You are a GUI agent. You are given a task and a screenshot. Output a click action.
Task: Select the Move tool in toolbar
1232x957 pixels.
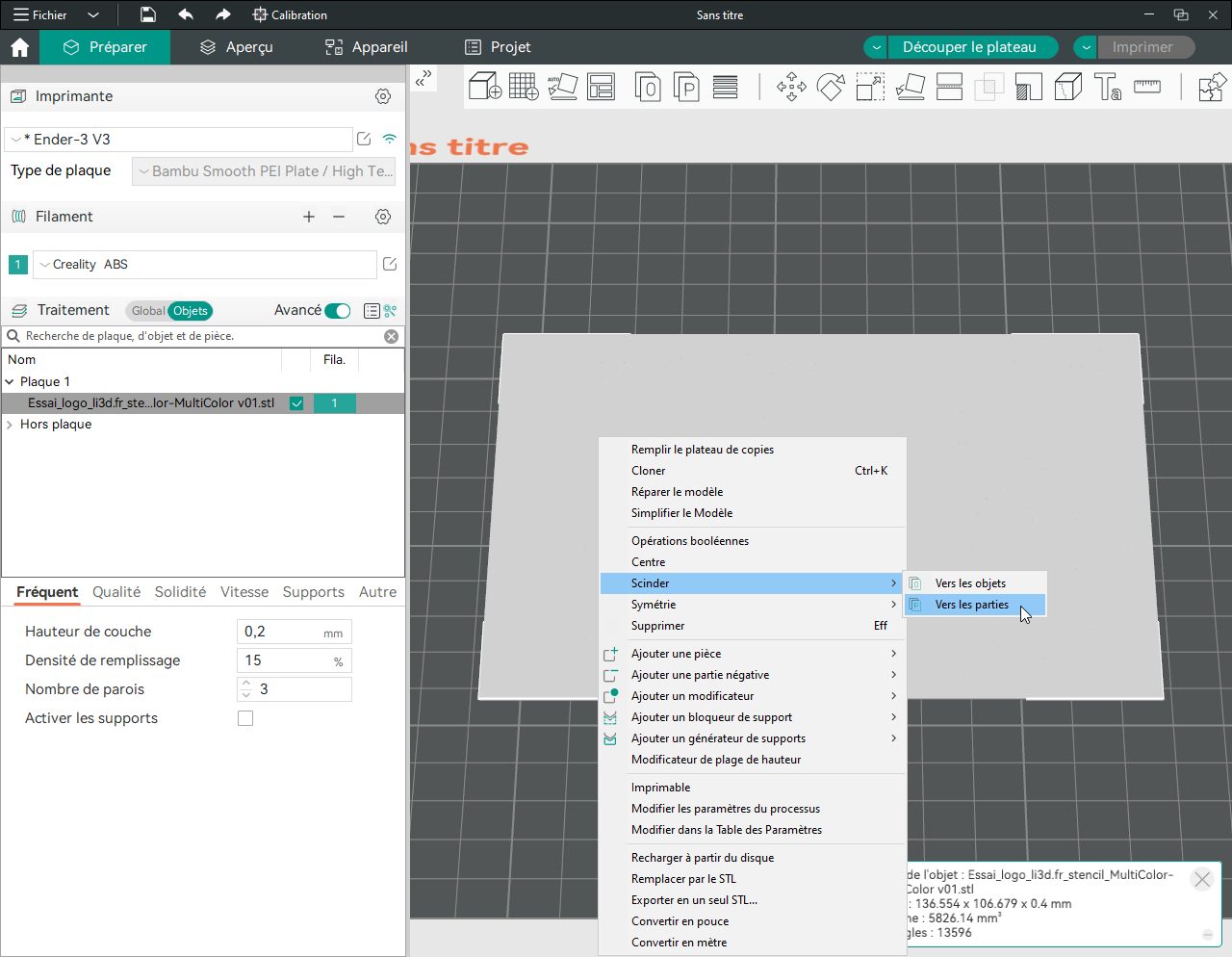pos(791,87)
